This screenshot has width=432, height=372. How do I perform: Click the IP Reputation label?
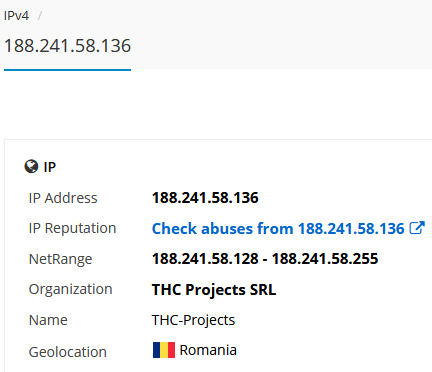[x=72, y=229]
